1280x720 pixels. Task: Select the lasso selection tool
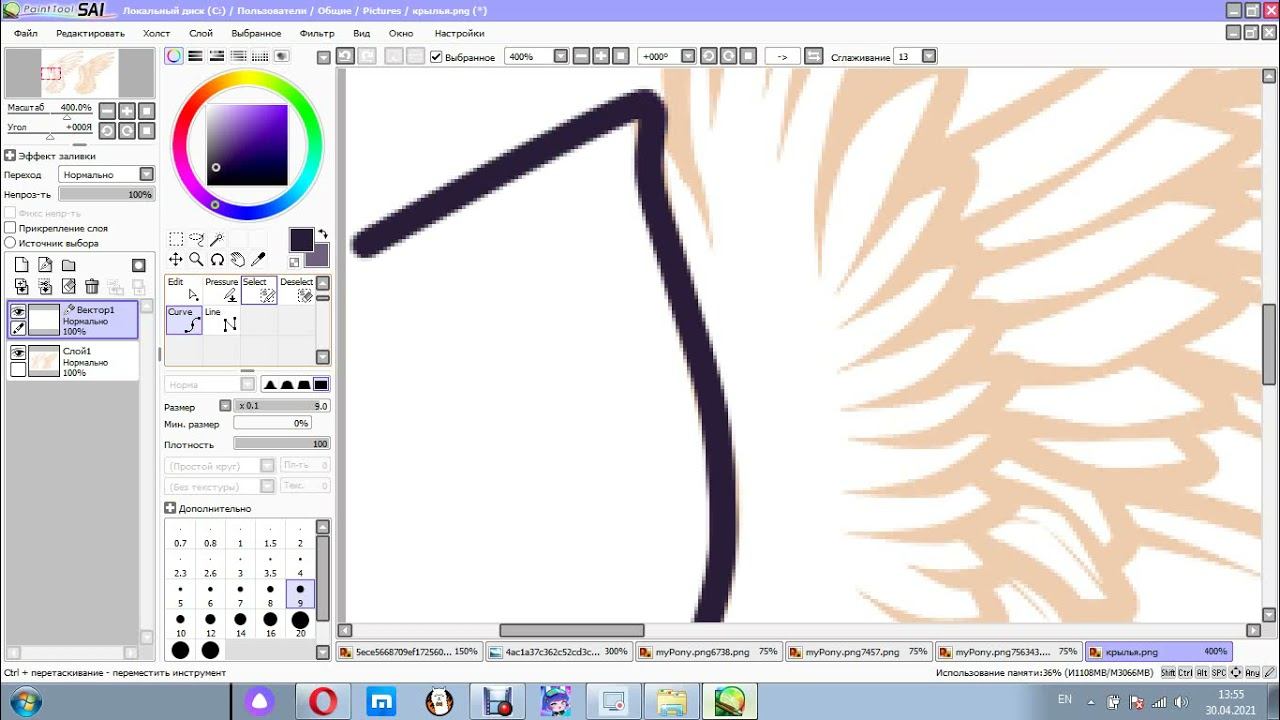(x=196, y=239)
